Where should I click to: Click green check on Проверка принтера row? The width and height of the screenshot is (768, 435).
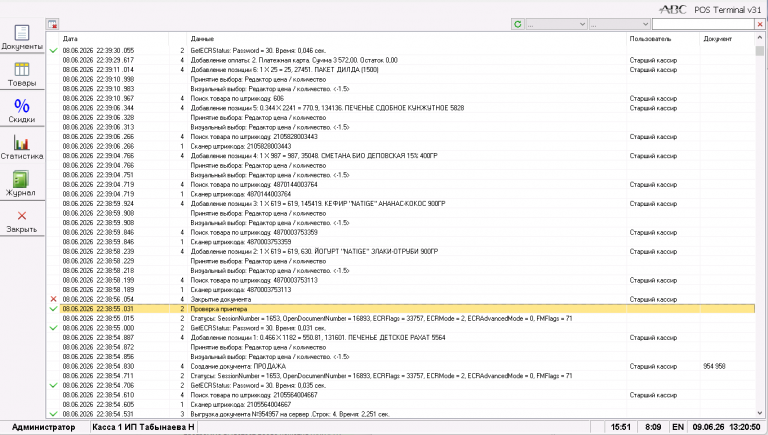53,309
